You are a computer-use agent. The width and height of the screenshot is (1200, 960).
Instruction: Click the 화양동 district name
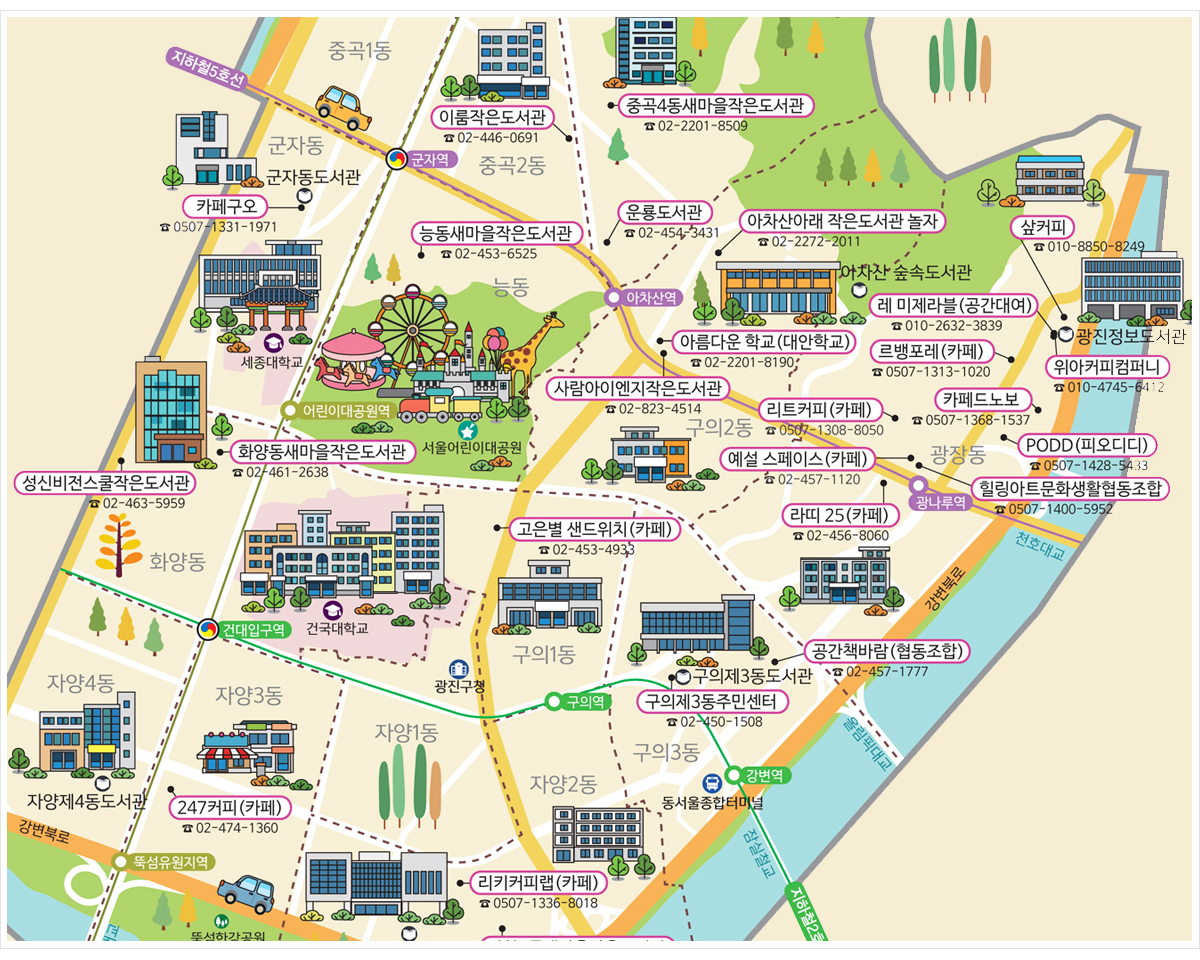point(177,560)
